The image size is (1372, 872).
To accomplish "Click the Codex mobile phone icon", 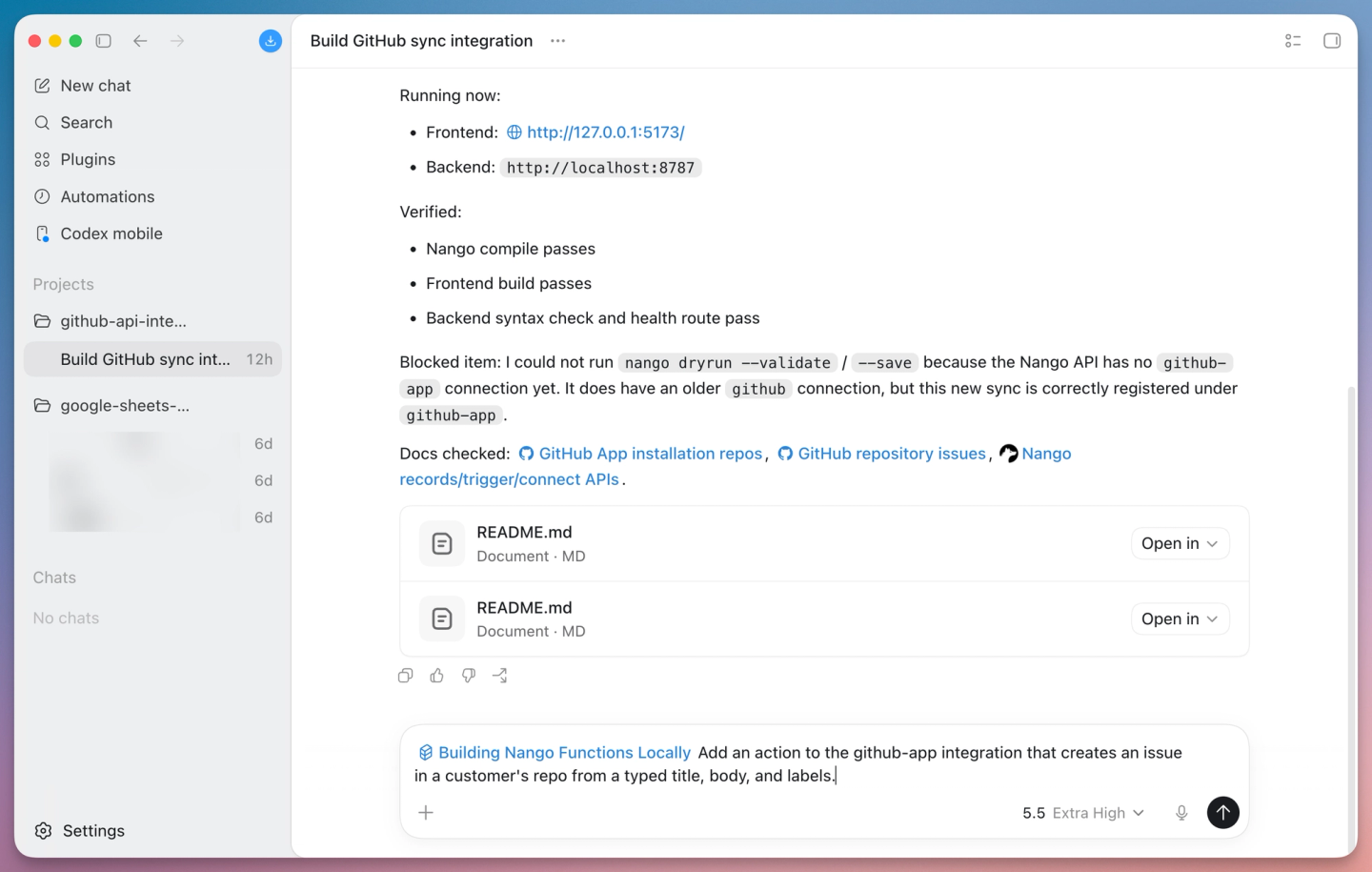I will pos(42,233).
